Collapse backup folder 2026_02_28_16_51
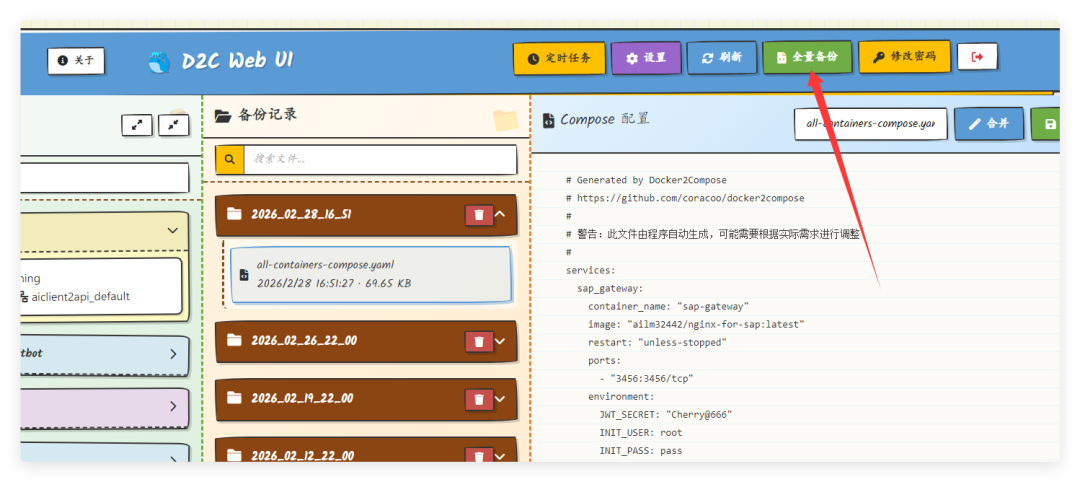This screenshot has width=1080, height=482. (501, 214)
